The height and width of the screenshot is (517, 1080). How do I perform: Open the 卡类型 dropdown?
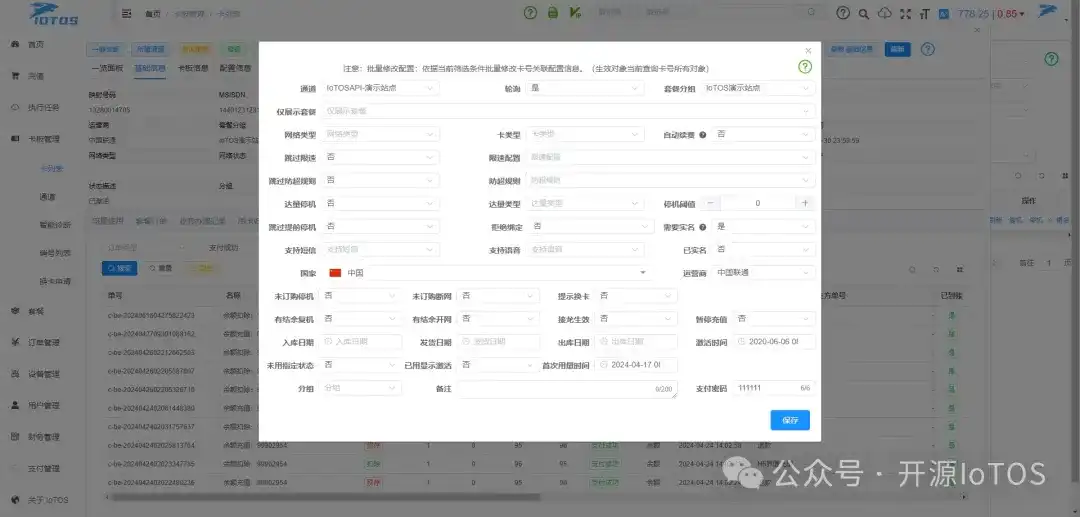click(x=585, y=134)
